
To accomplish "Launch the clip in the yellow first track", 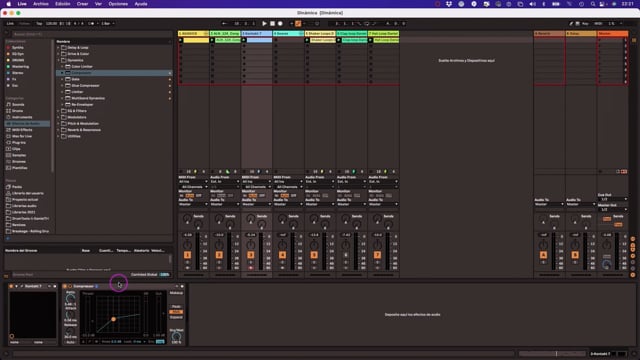I will click(x=180, y=40).
